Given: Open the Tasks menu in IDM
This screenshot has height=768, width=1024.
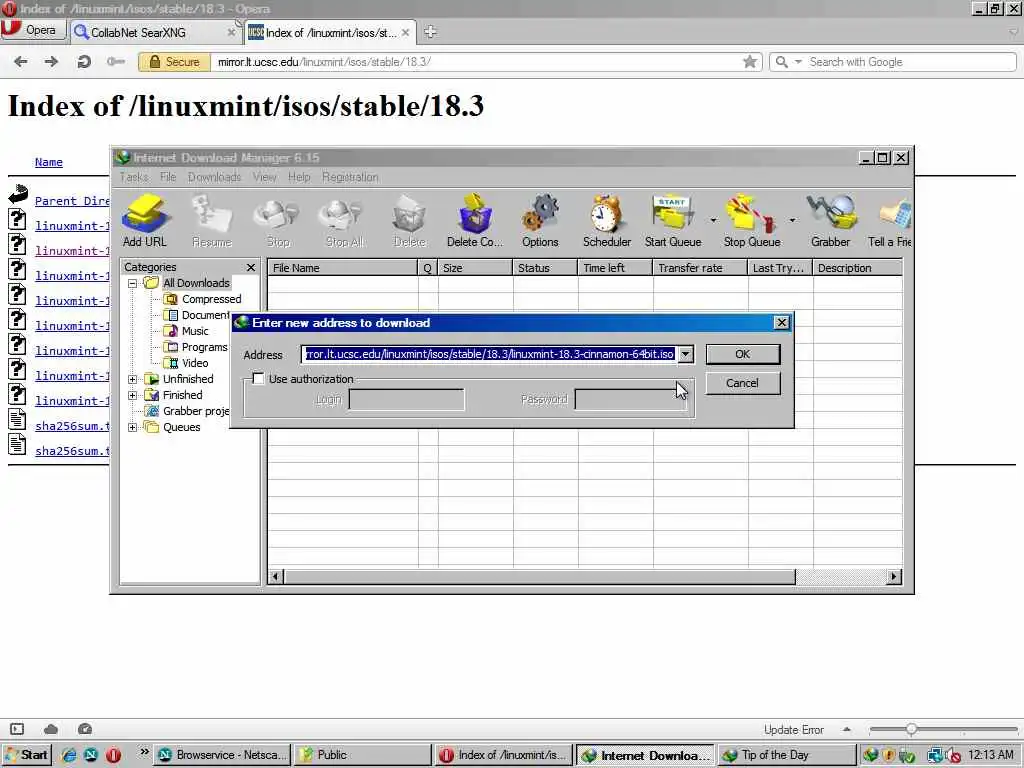Looking at the screenshot, I should (134, 177).
